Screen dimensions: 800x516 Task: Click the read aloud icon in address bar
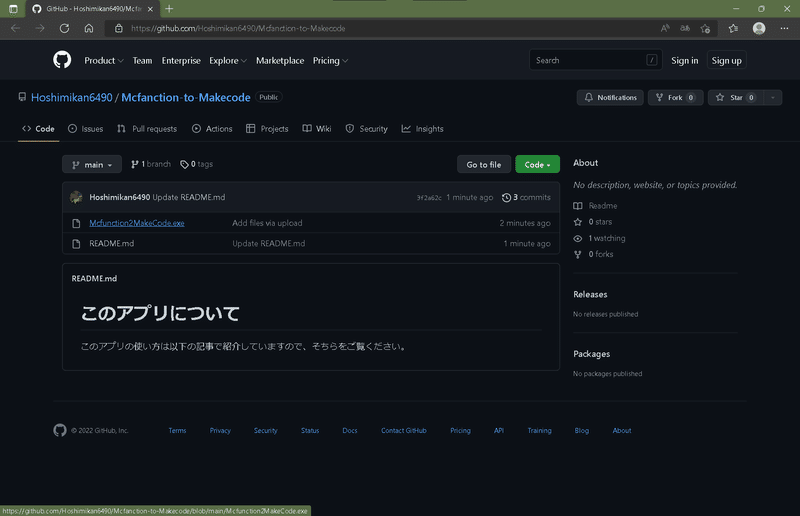[665, 28]
